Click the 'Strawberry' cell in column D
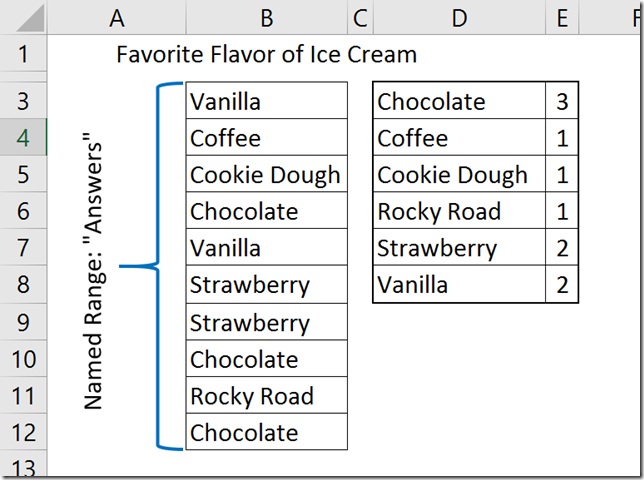Image resolution: width=644 pixels, height=480 pixels. [459, 249]
